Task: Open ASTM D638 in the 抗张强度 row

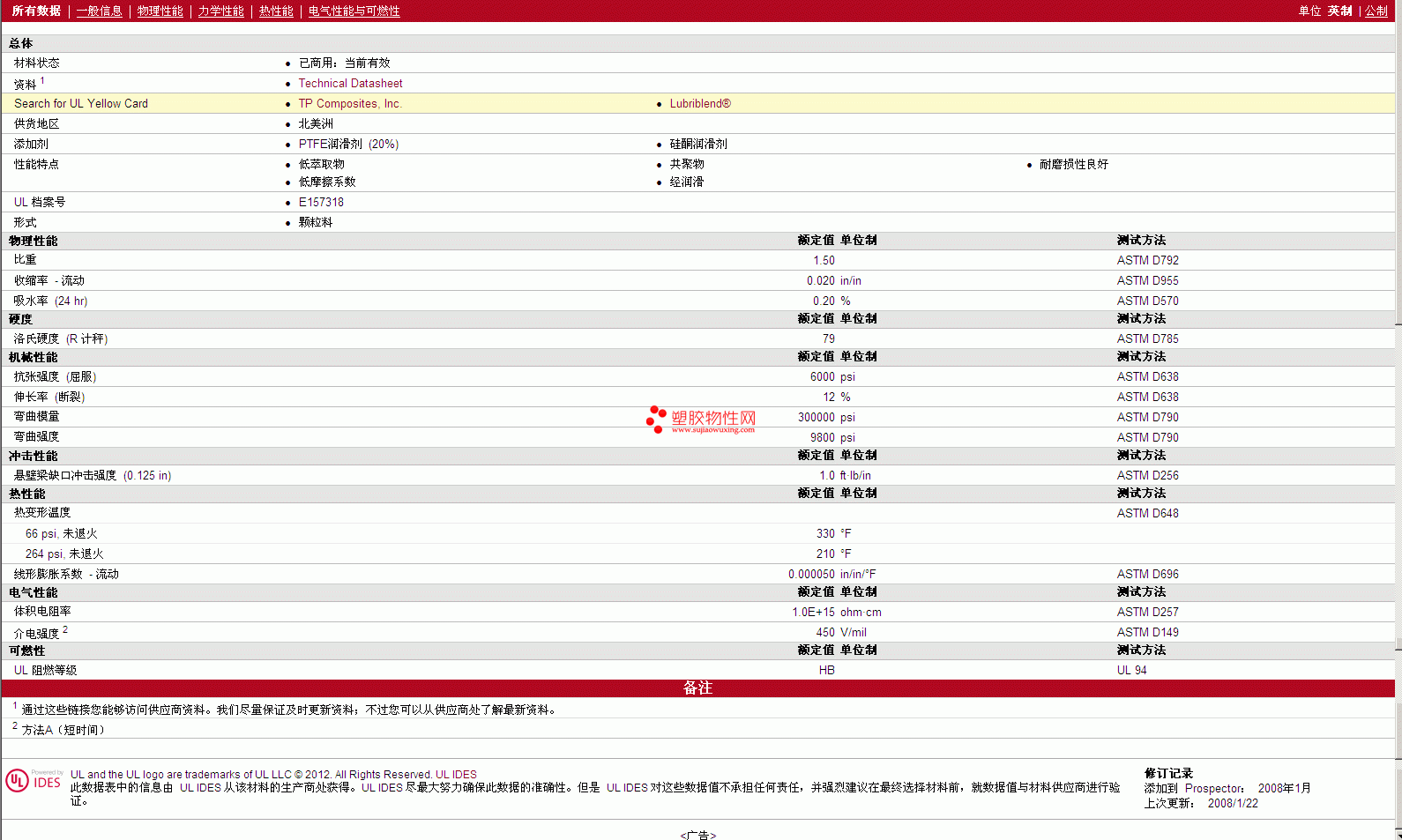Action: 1148,377
